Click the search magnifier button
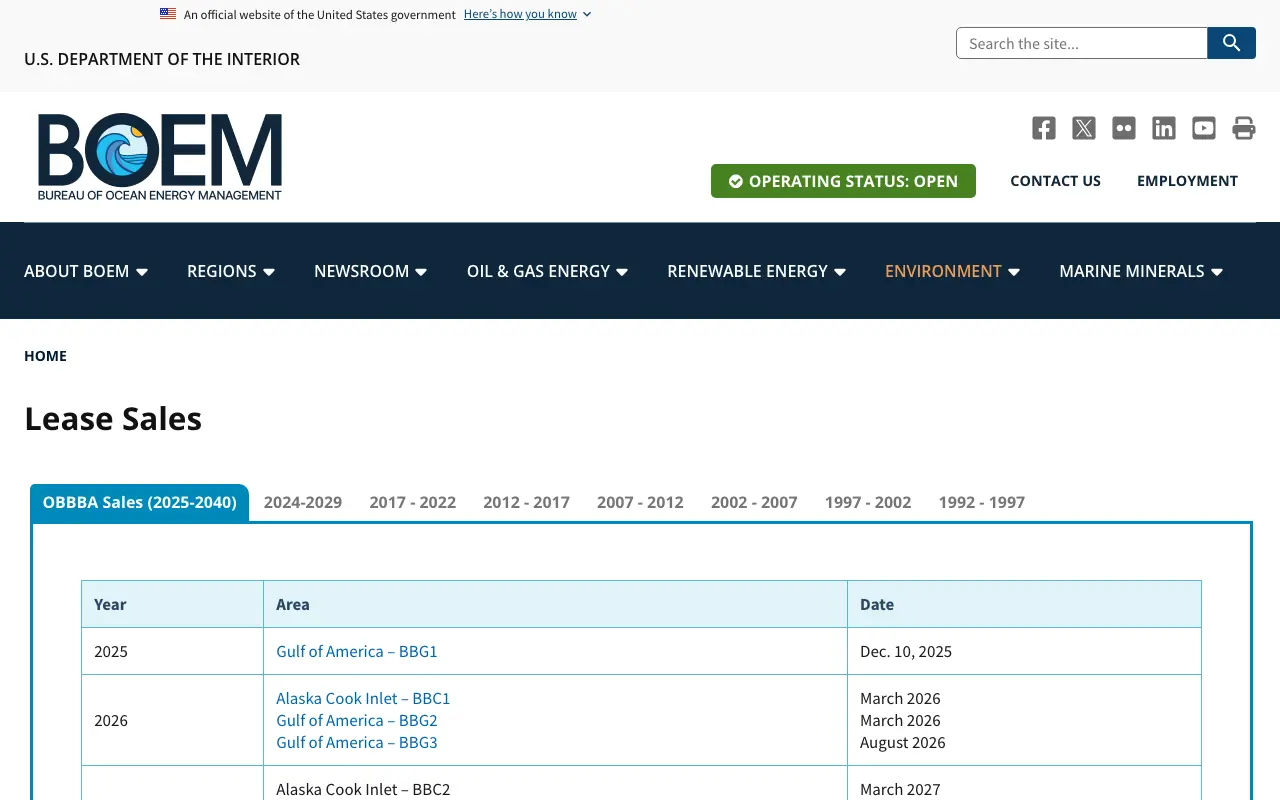This screenshot has width=1280, height=800. (1232, 43)
